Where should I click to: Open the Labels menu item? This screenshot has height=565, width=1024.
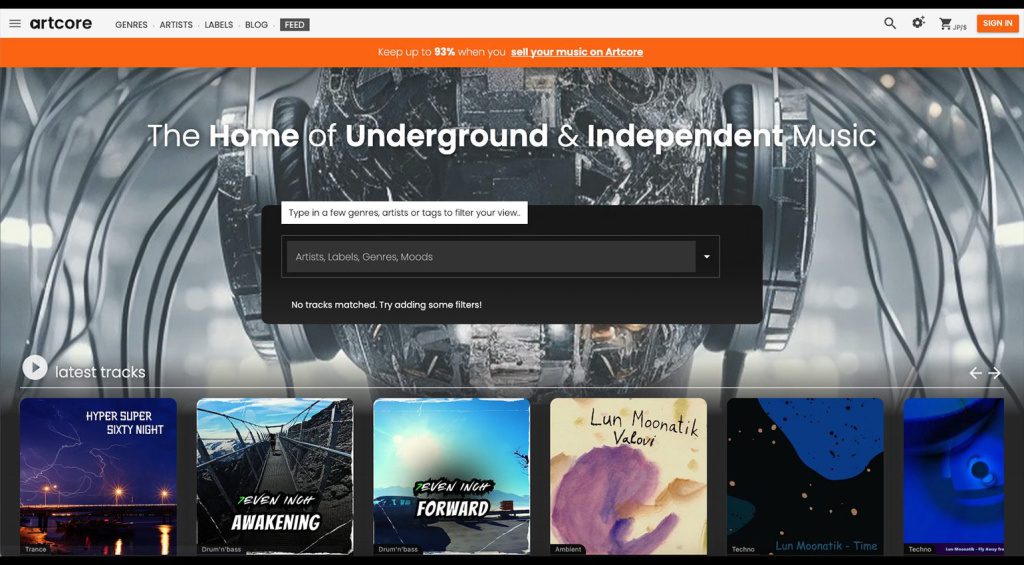point(219,25)
